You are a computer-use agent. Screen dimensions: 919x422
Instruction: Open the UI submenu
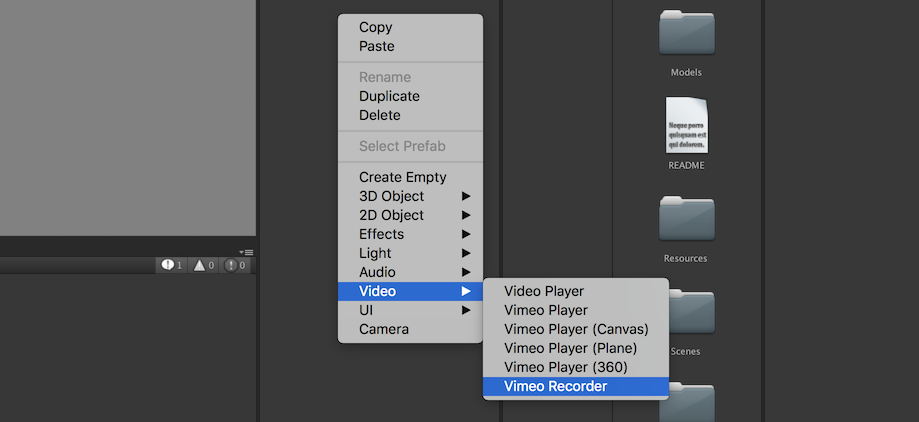coord(410,310)
